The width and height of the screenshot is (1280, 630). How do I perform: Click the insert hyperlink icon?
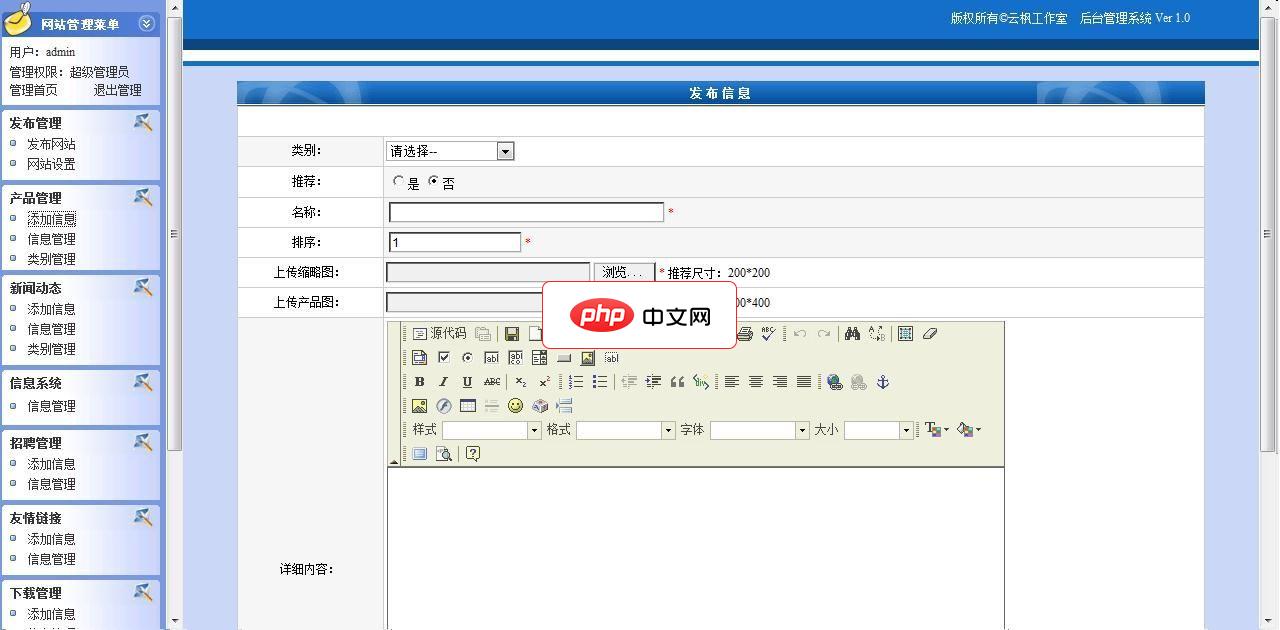[836, 381]
